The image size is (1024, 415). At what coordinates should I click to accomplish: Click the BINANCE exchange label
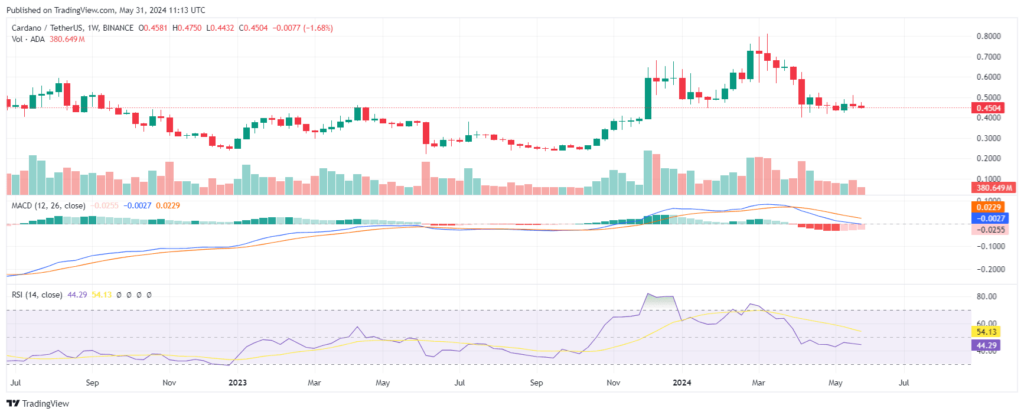(x=116, y=28)
